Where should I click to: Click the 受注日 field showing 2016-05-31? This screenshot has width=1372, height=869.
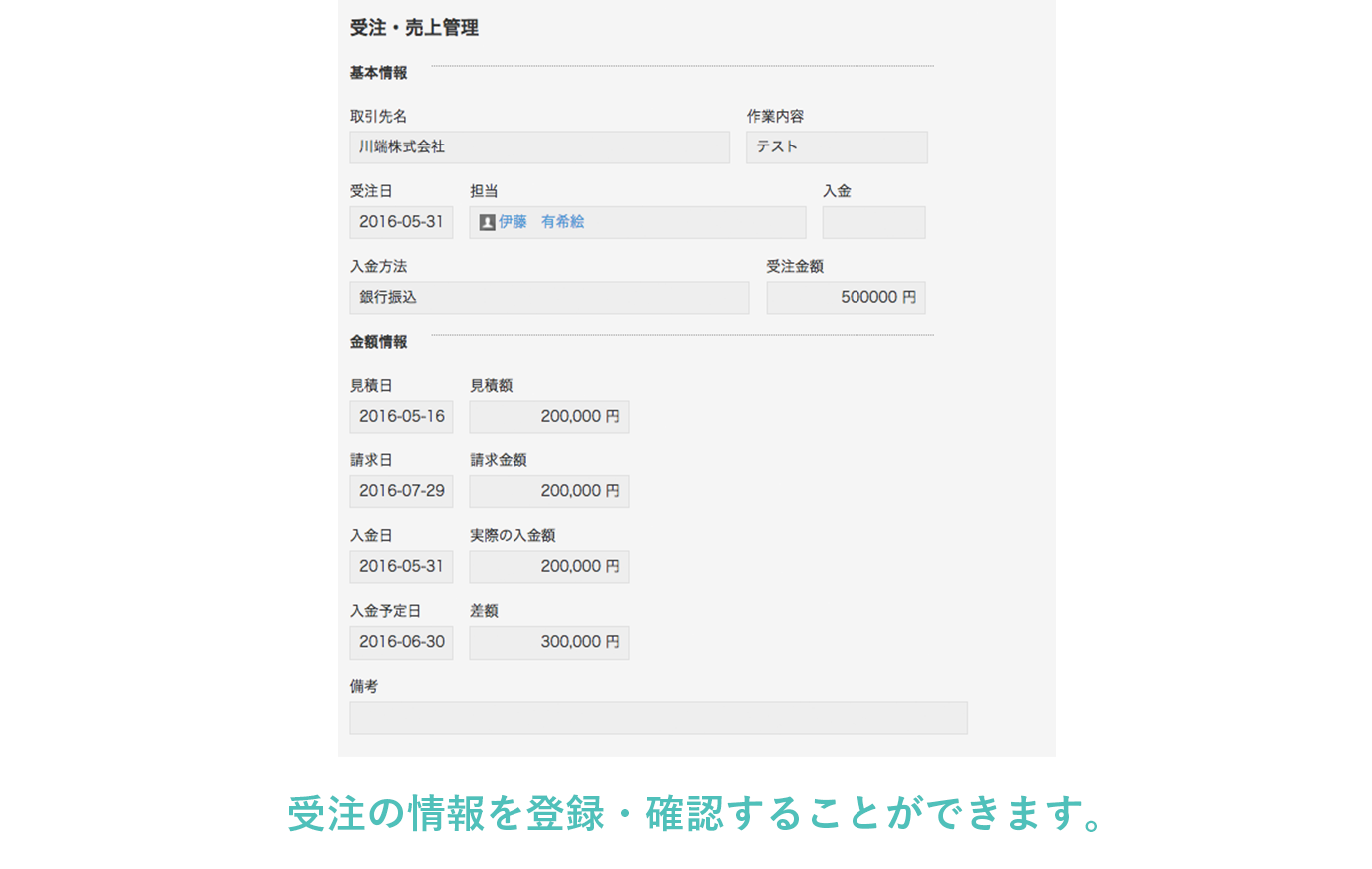point(401,222)
